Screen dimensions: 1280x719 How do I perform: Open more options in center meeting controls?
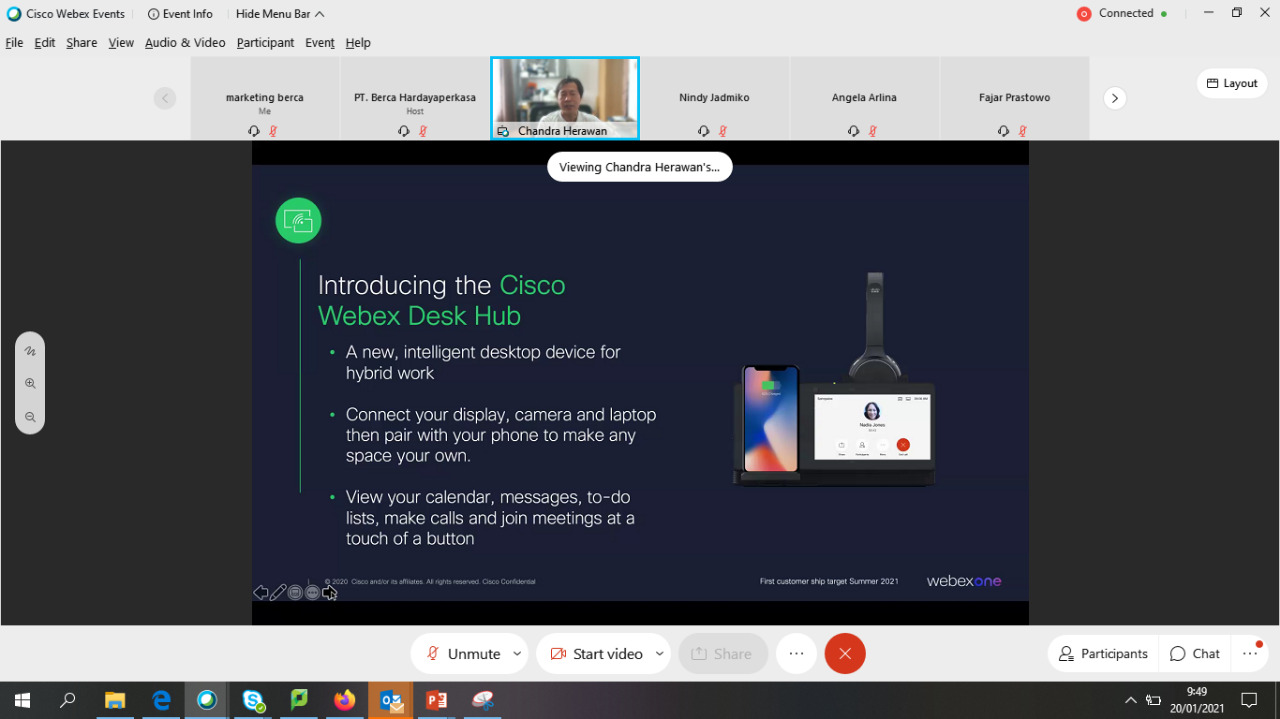click(796, 654)
